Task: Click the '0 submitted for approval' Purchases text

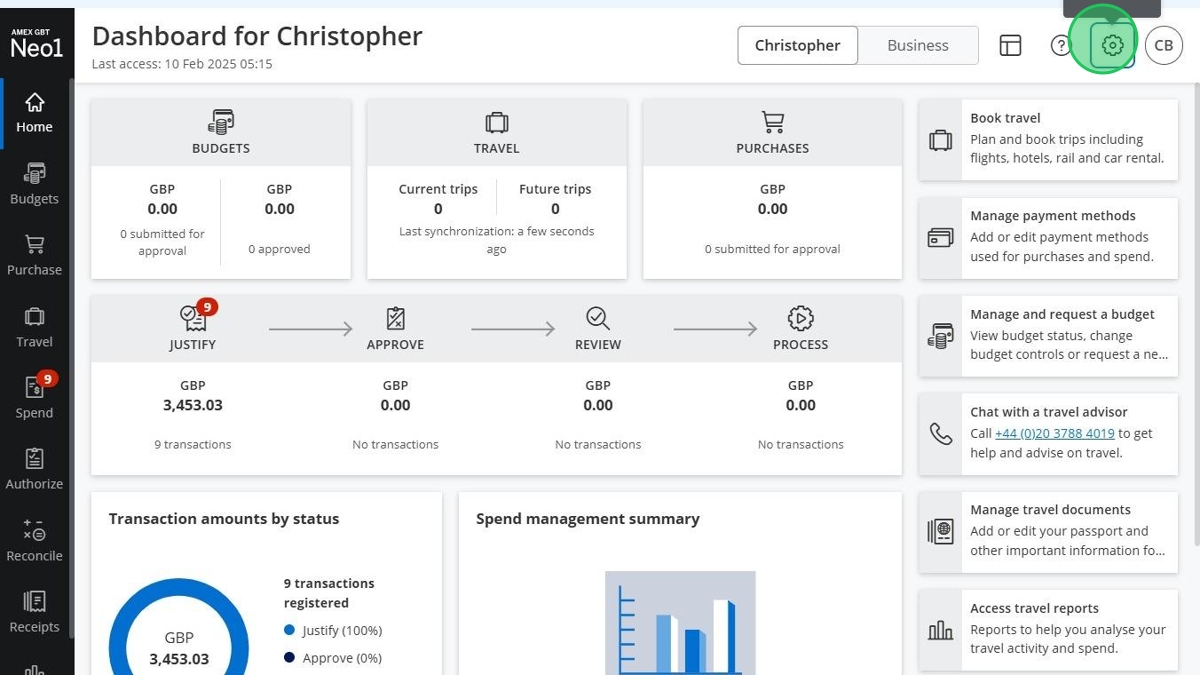Action: [x=772, y=249]
